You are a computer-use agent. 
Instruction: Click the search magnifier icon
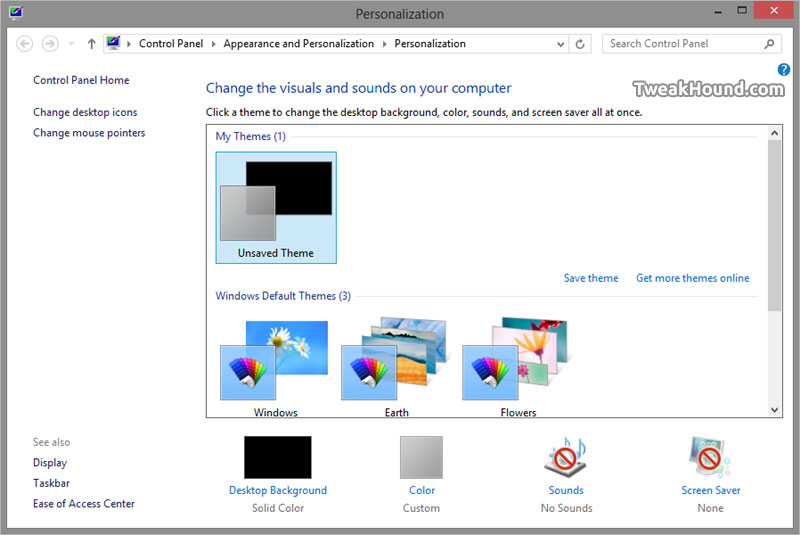(x=769, y=44)
